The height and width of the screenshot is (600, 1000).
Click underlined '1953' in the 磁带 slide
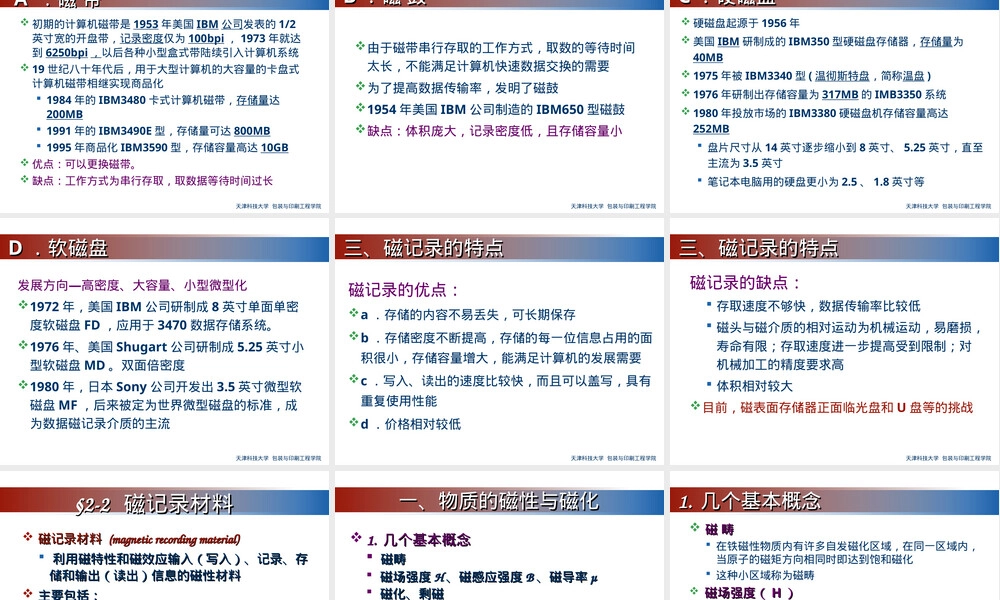pos(145,24)
